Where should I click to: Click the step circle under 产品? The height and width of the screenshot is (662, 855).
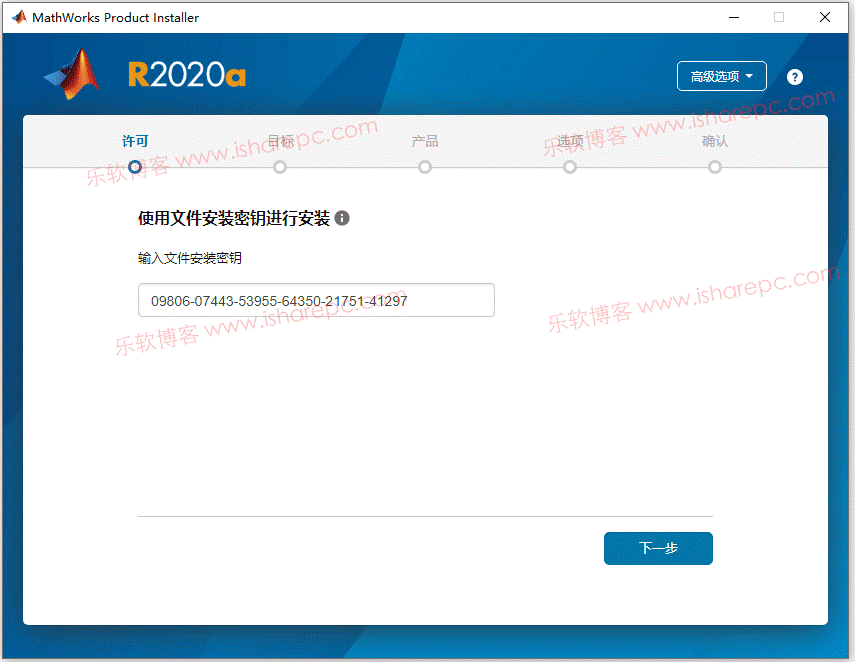click(x=425, y=167)
